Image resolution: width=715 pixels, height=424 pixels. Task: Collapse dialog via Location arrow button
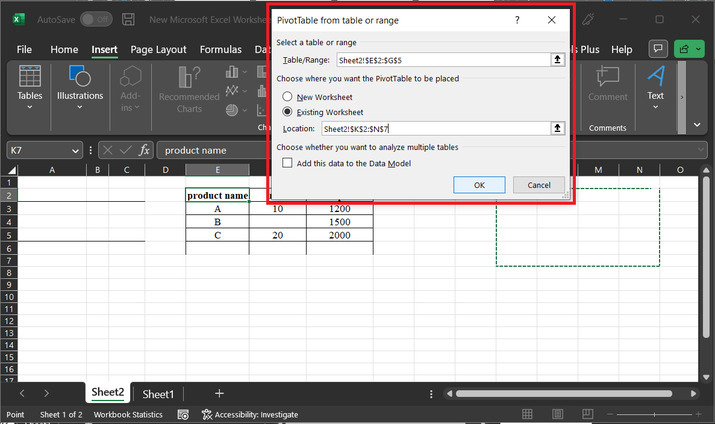click(x=557, y=129)
